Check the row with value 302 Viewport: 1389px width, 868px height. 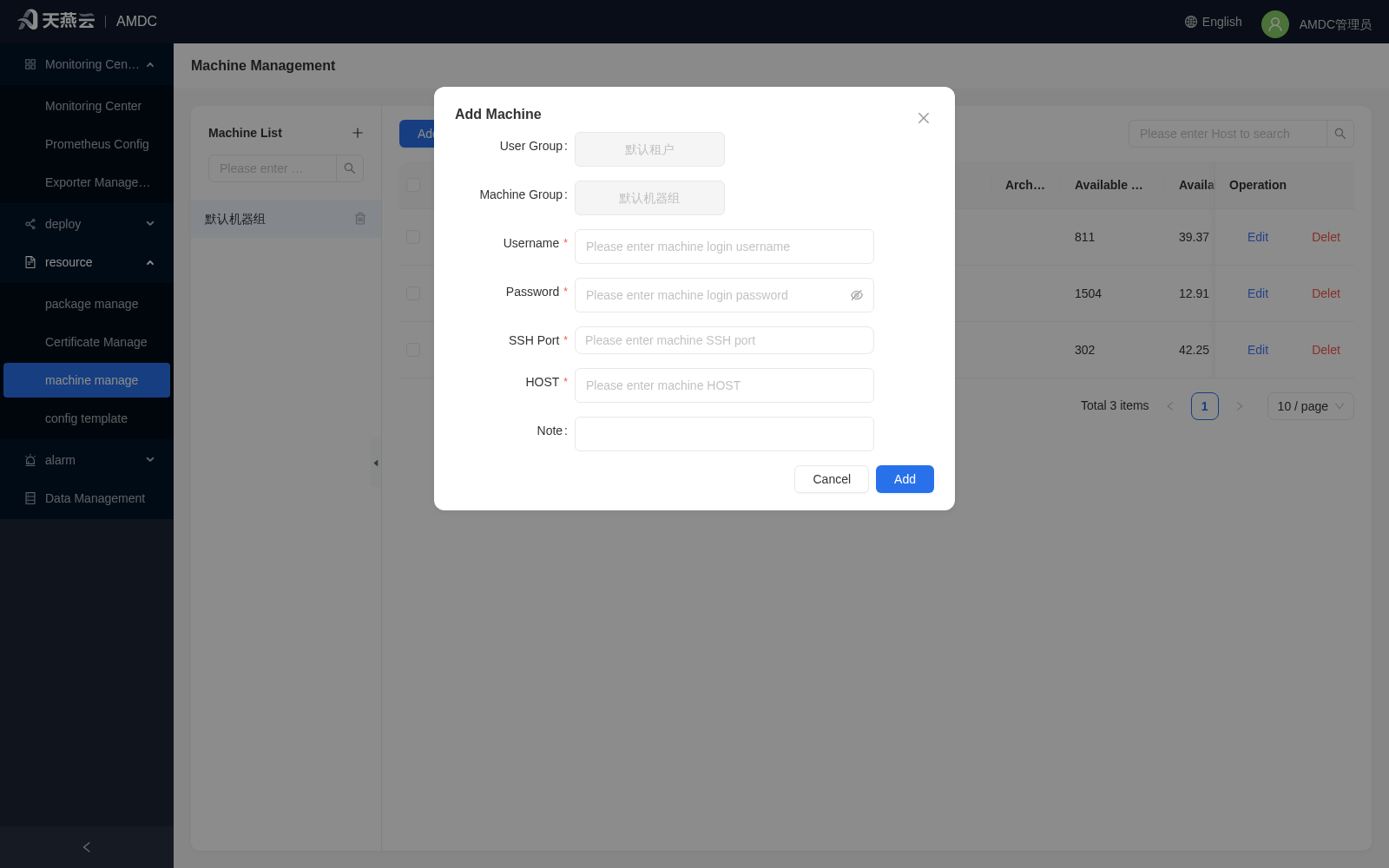pos(413,350)
